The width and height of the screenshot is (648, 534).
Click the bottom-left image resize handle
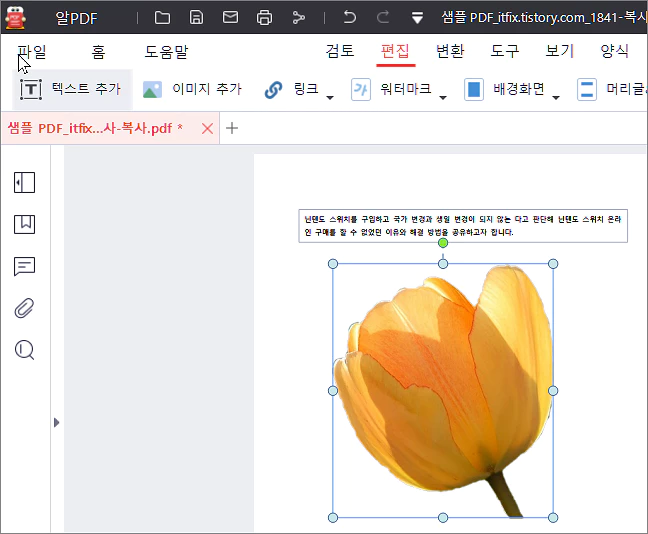point(333,517)
